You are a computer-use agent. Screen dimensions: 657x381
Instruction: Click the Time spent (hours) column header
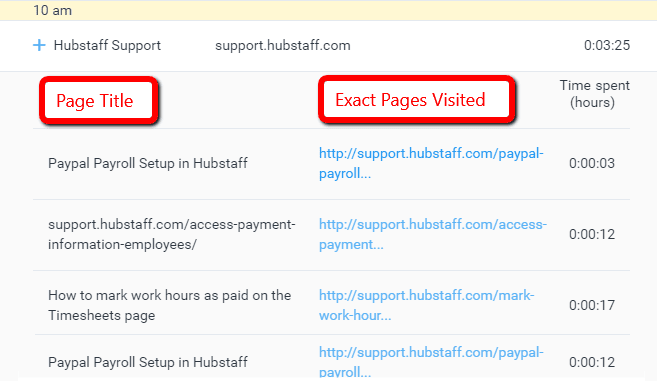pyautogui.click(x=595, y=94)
